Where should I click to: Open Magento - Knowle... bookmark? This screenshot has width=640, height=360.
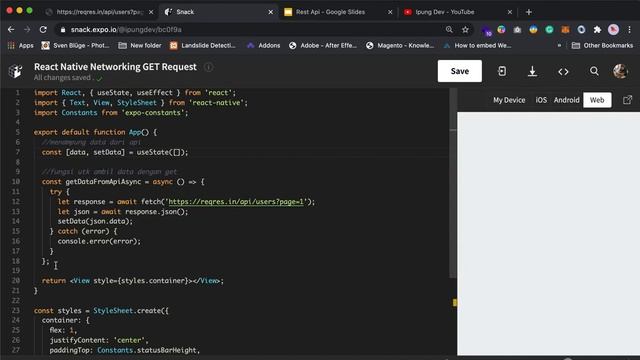[400, 45]
